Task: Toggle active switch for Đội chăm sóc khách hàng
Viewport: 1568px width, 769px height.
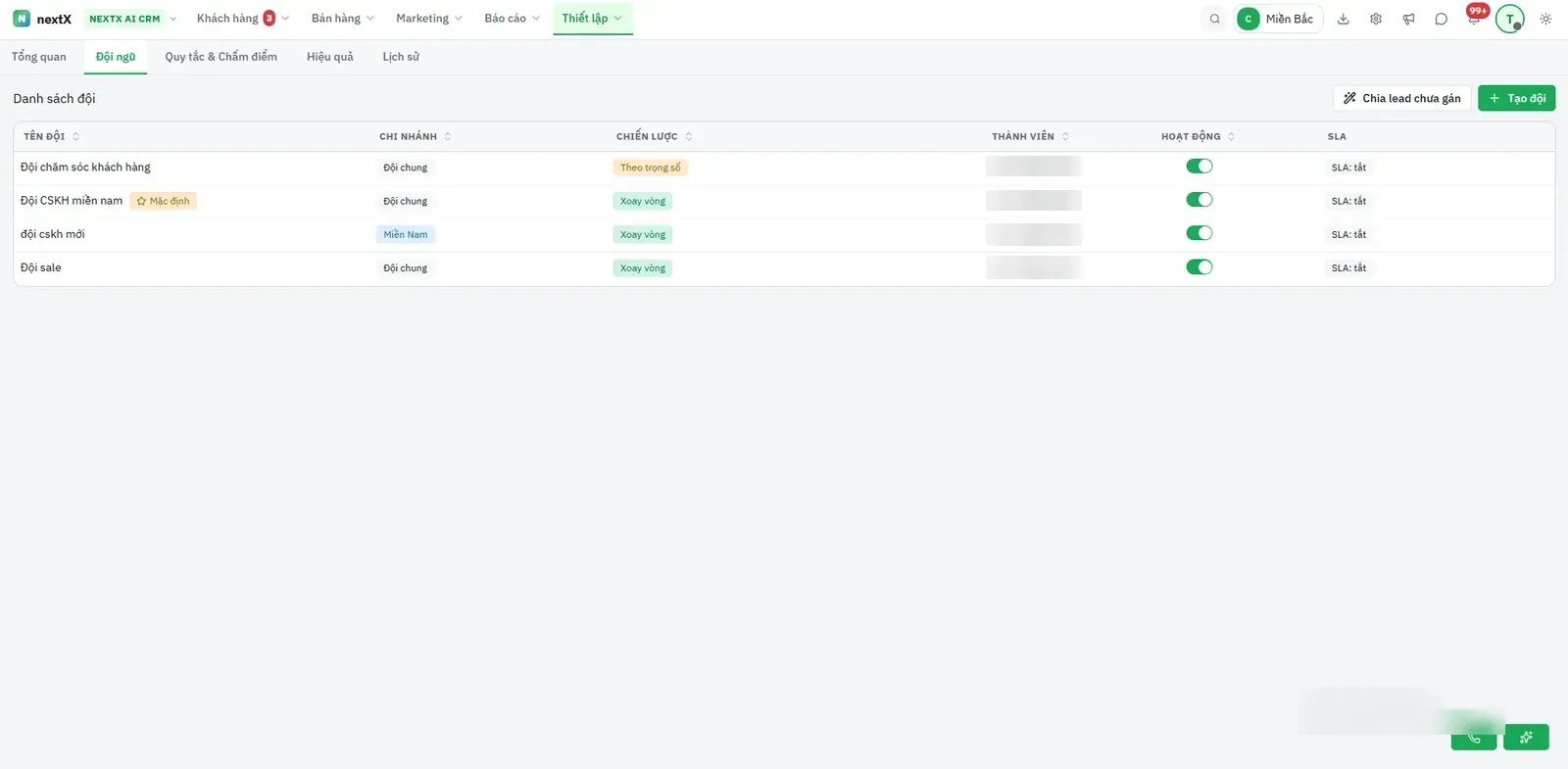Action: click(x=1200, y=167)
